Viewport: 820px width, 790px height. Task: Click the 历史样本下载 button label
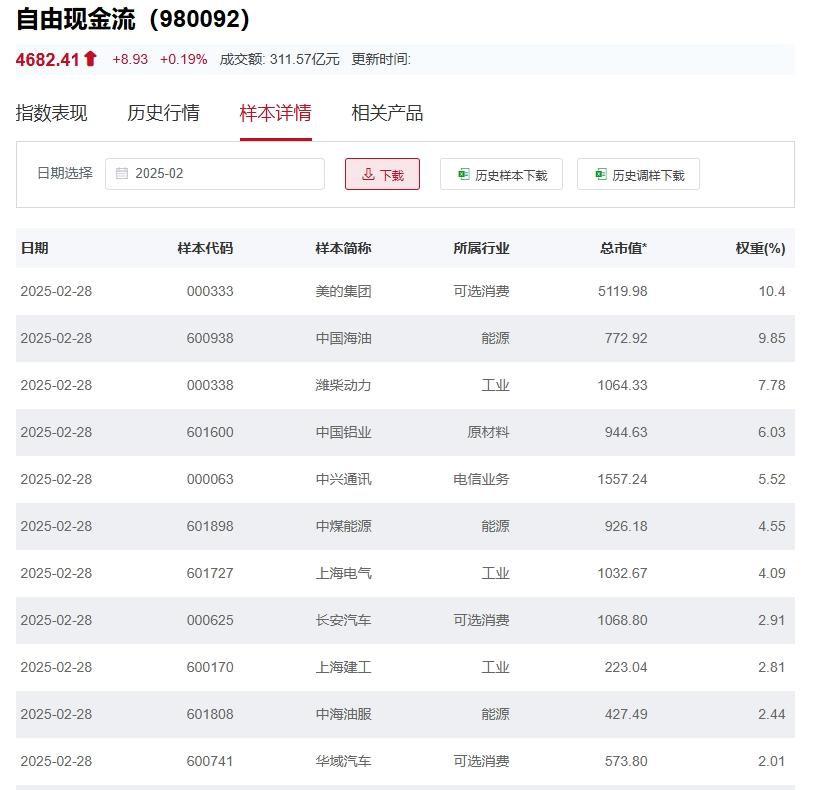click(511, 175)
